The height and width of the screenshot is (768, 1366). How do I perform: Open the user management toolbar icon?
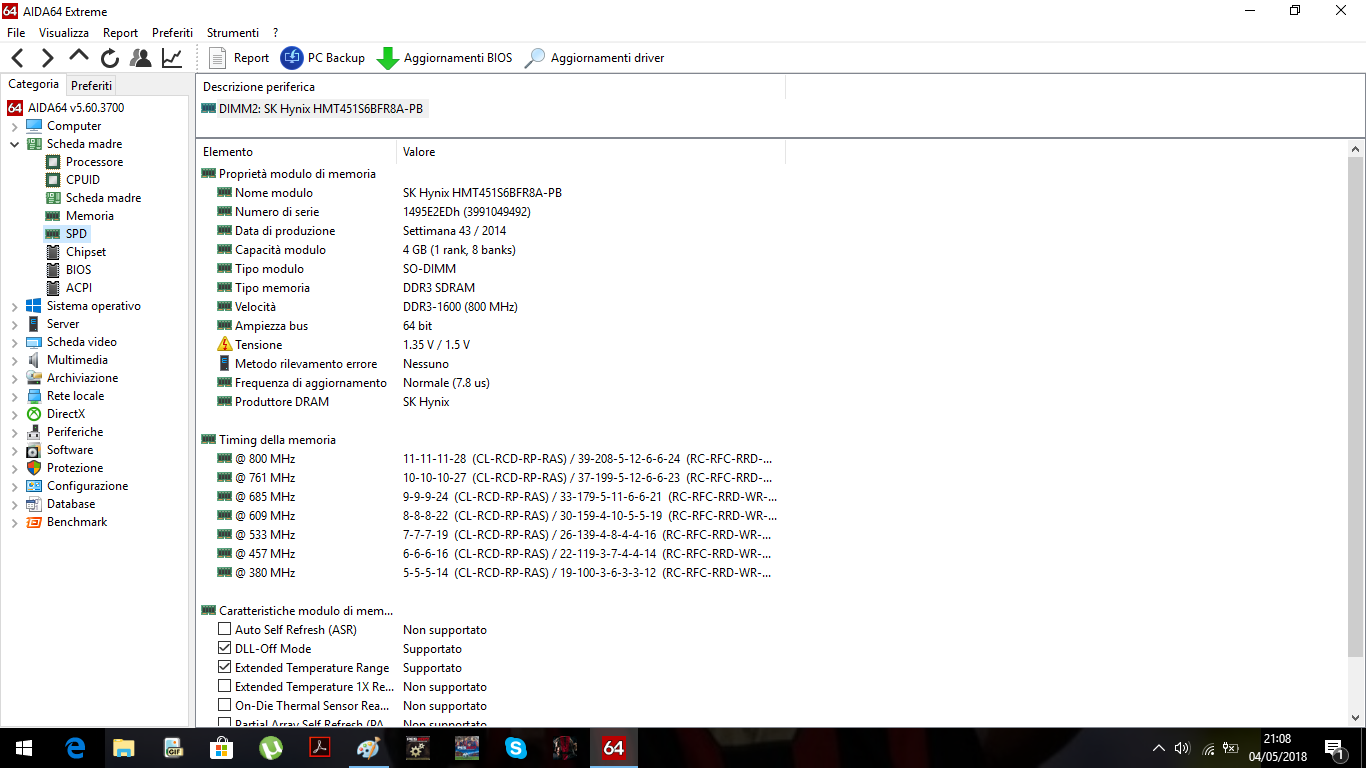click(141, 58)
